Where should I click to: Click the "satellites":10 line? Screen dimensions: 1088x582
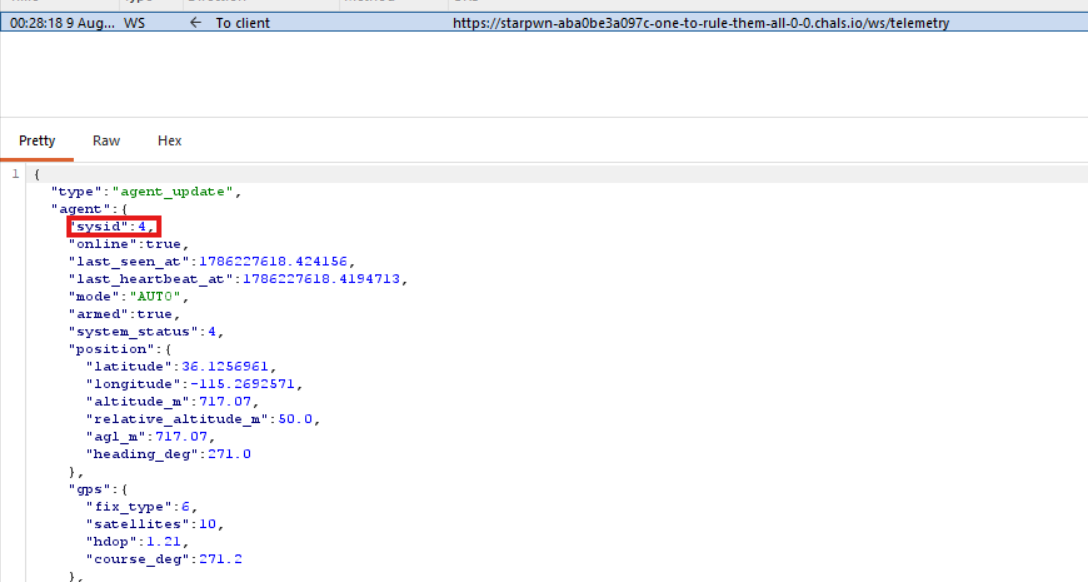pos(155,524)
